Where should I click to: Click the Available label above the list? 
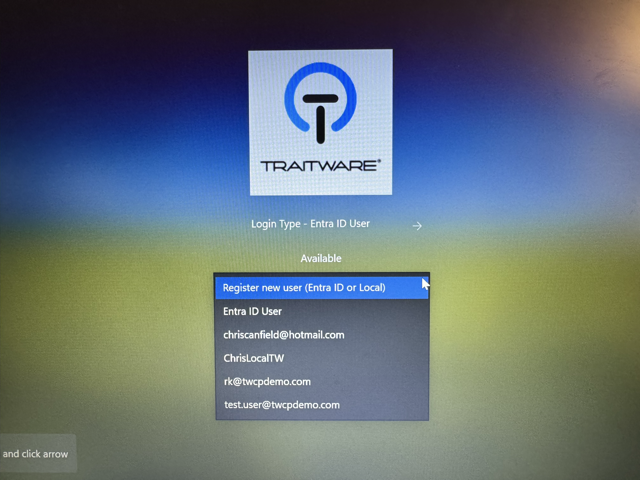[321, 258]
